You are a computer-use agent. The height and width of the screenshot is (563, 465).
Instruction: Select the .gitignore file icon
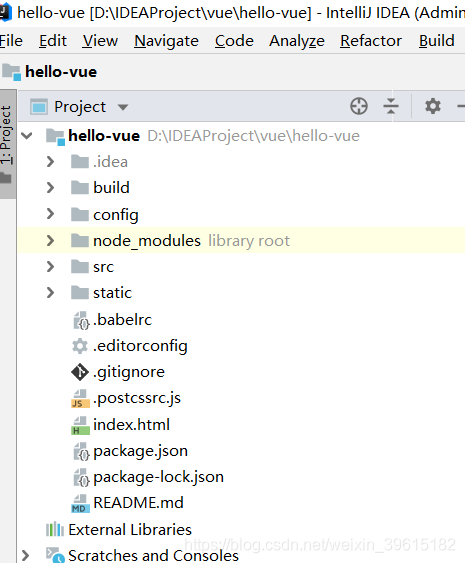(x=80, y=372)
